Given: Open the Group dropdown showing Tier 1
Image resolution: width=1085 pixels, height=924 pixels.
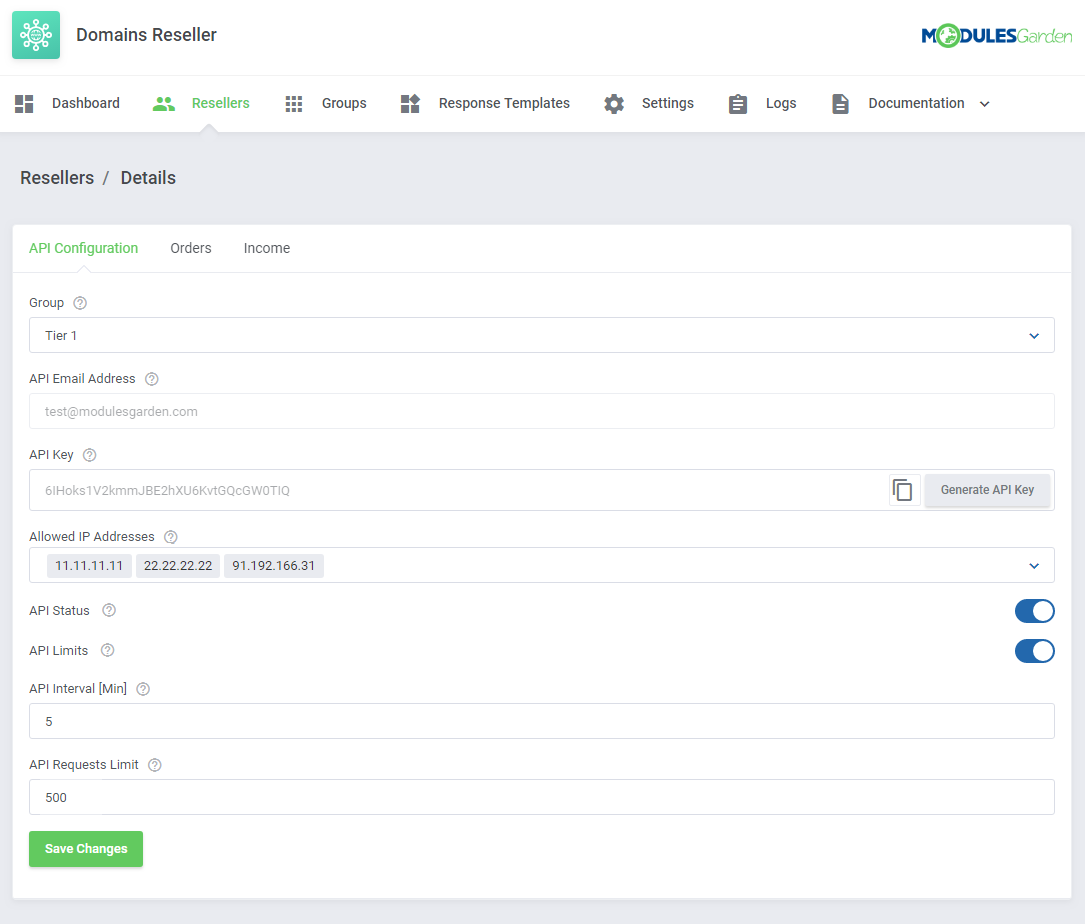Looking at the screenshot, I should [x=542, y=336].
